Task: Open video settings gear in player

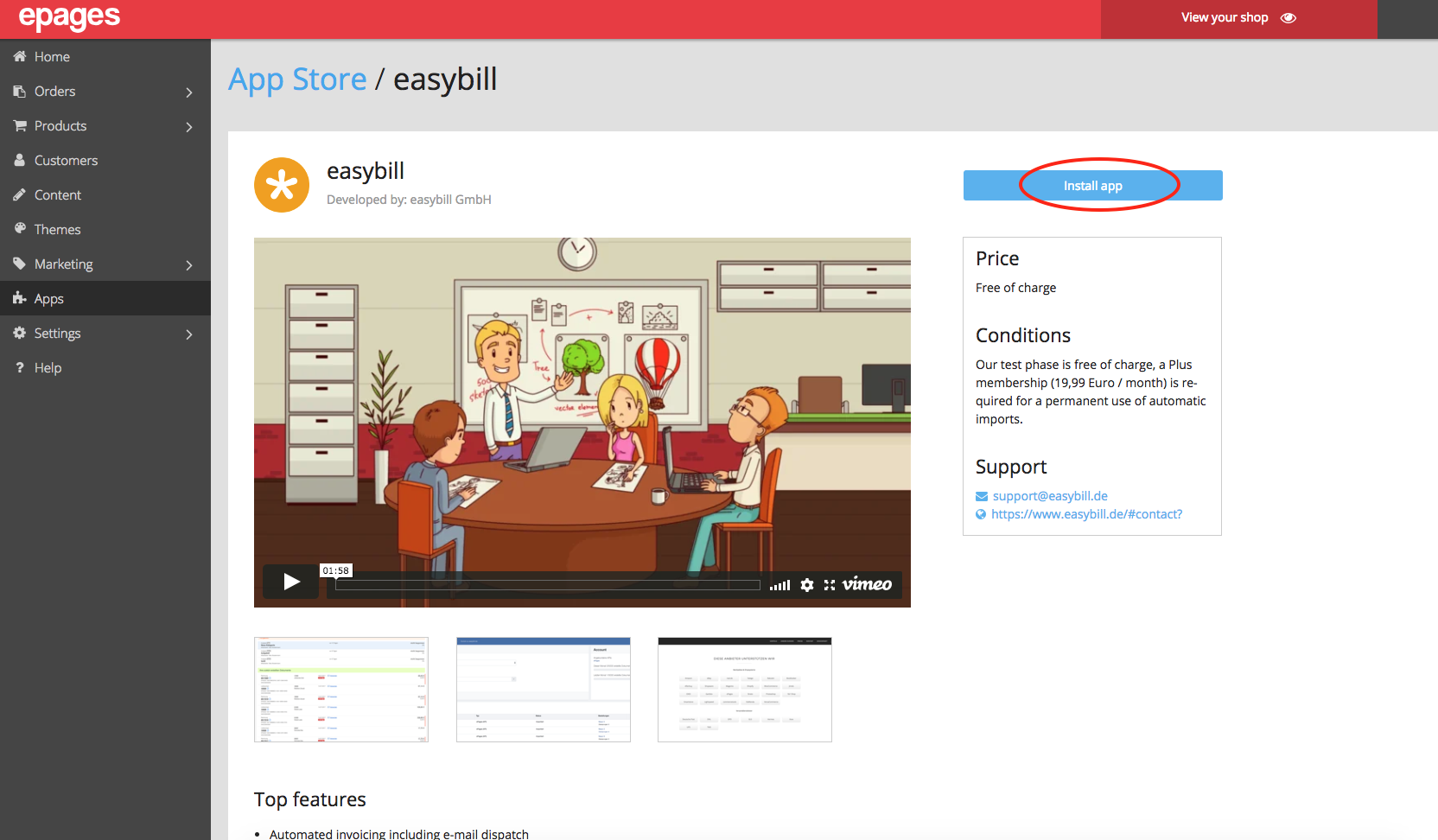Action: click(x=807, y=585)
